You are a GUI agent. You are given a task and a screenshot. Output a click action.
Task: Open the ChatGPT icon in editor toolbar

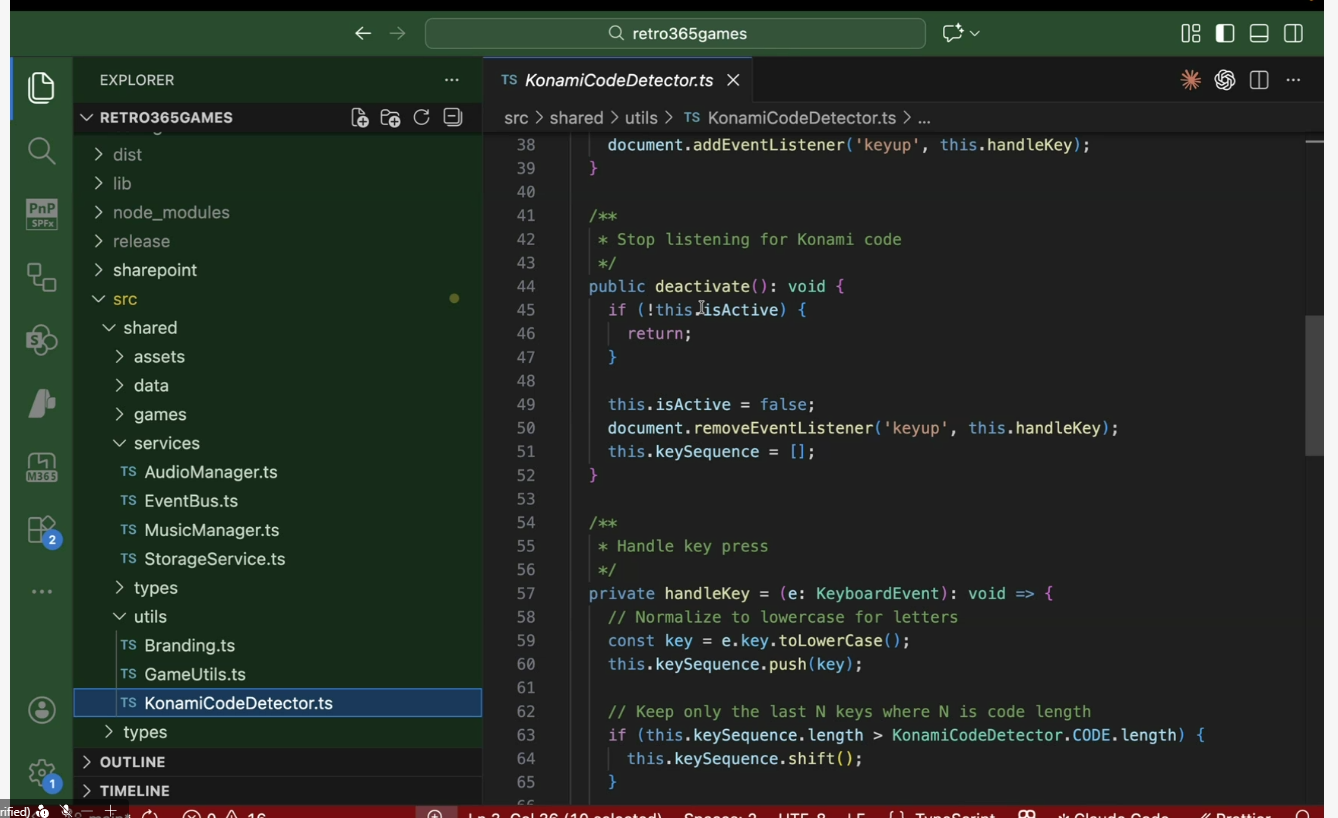1224,80
